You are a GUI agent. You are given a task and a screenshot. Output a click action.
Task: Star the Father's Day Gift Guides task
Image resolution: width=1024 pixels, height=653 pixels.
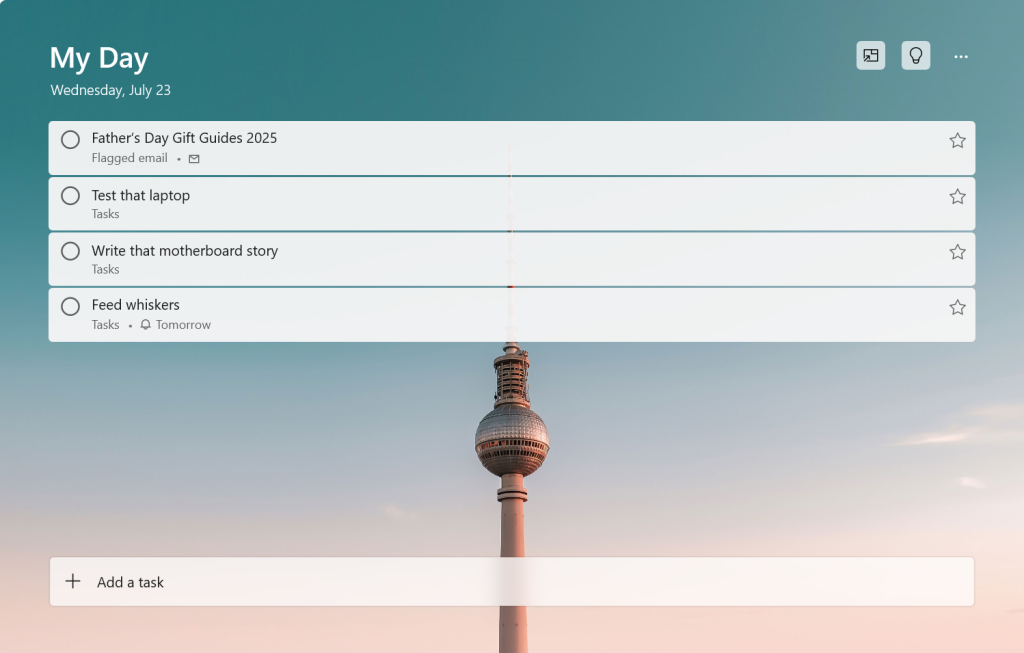click(957, 141)
